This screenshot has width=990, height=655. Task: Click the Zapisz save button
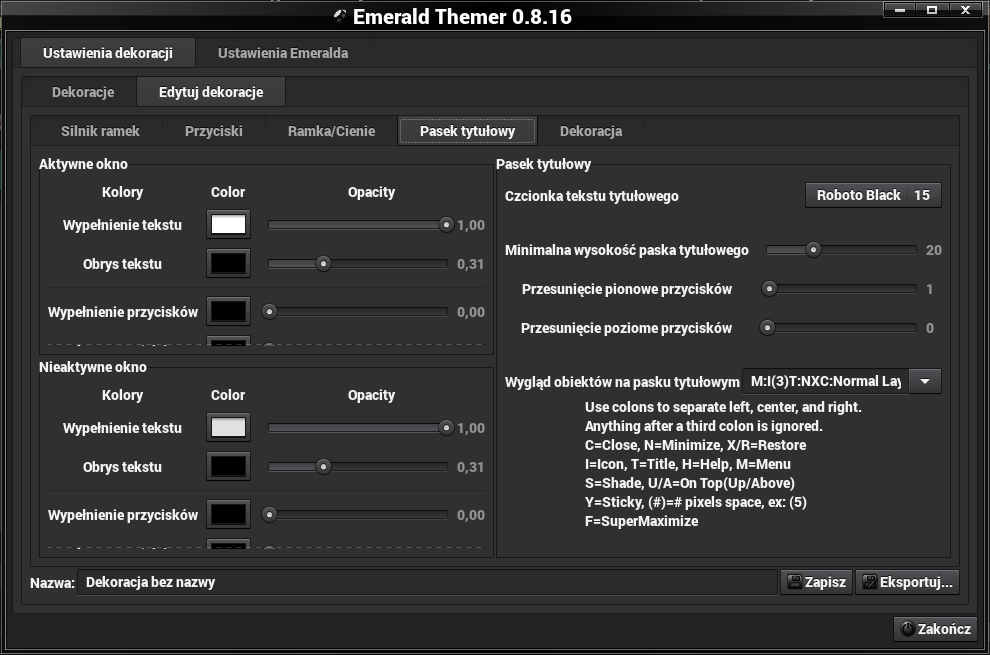click(816, 582)
